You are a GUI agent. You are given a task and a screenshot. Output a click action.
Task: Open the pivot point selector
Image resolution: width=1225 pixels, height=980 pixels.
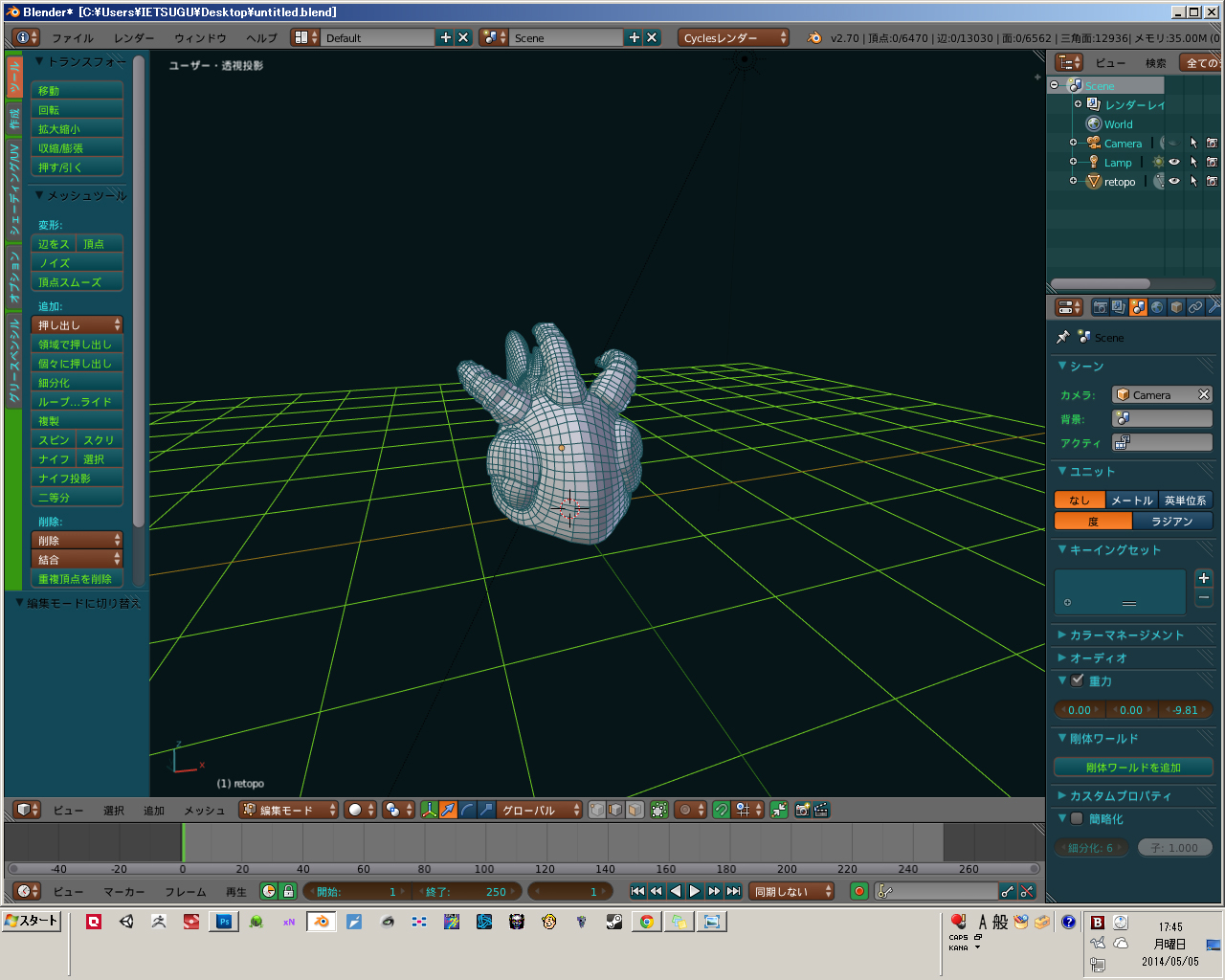[398, 810]
